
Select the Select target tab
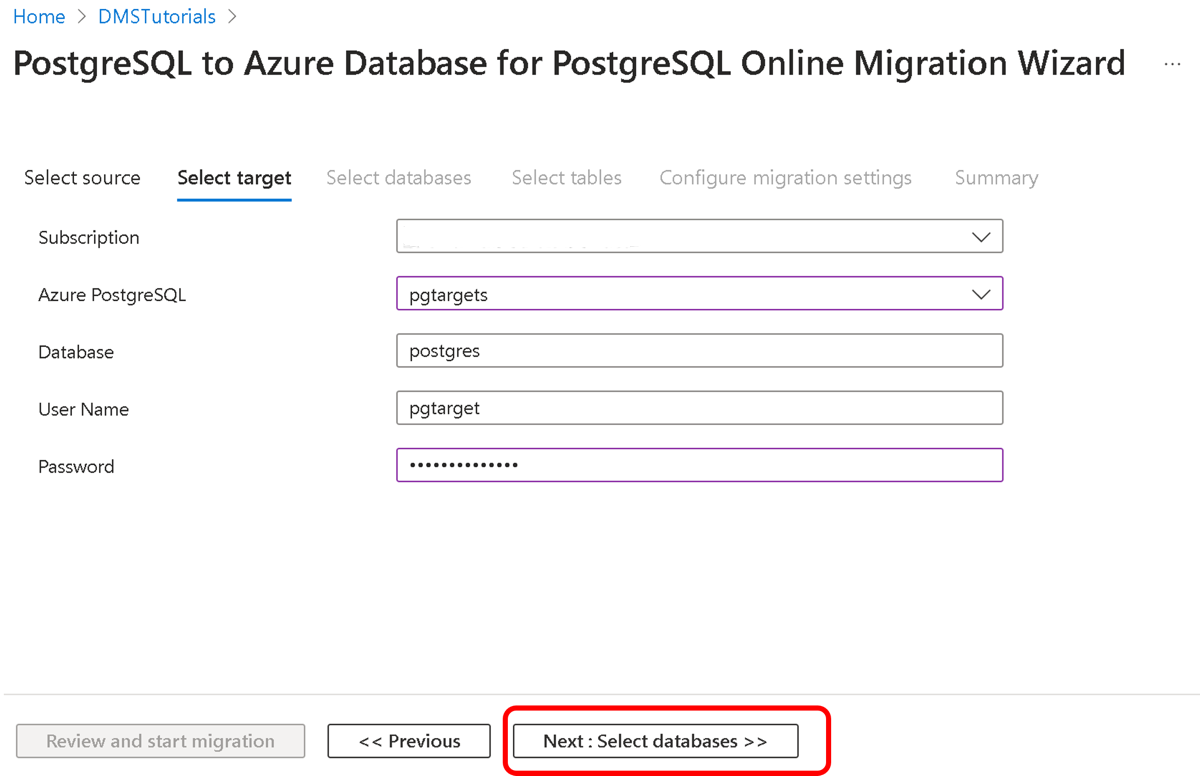pyautogui.click(x=234, y=178)
